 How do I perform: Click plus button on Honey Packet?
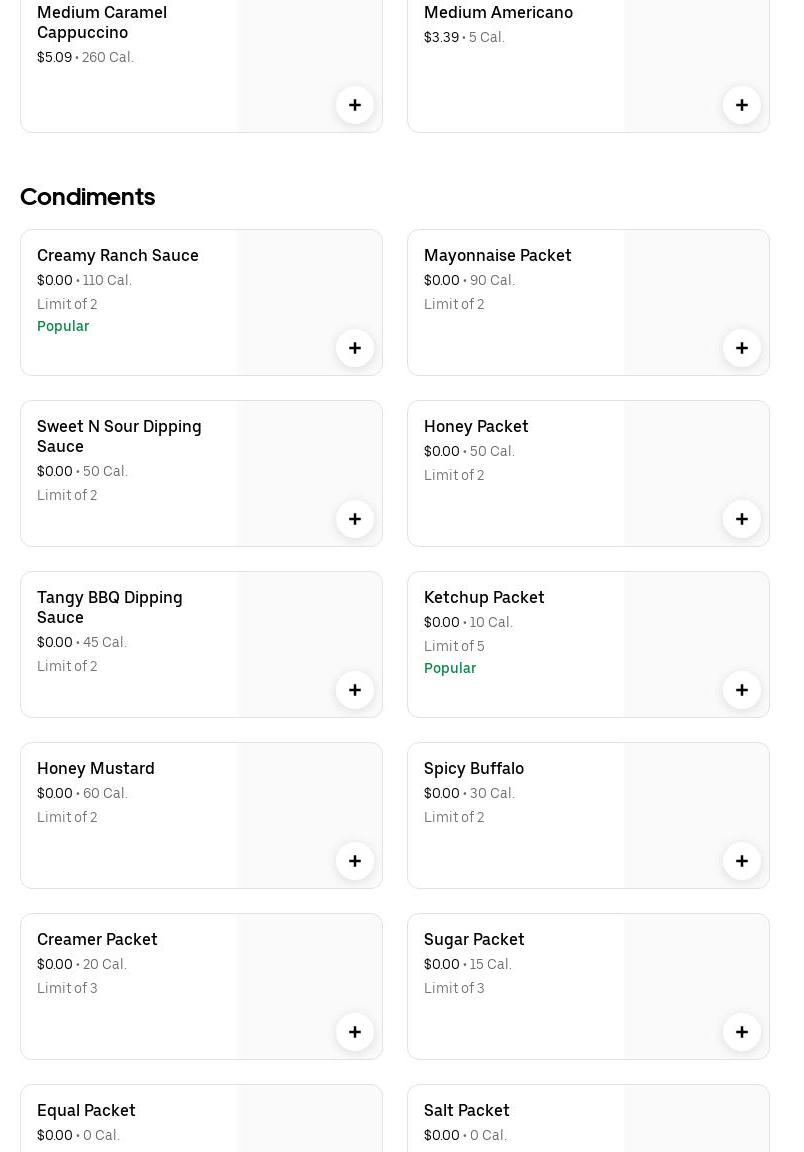click(742, 519)
